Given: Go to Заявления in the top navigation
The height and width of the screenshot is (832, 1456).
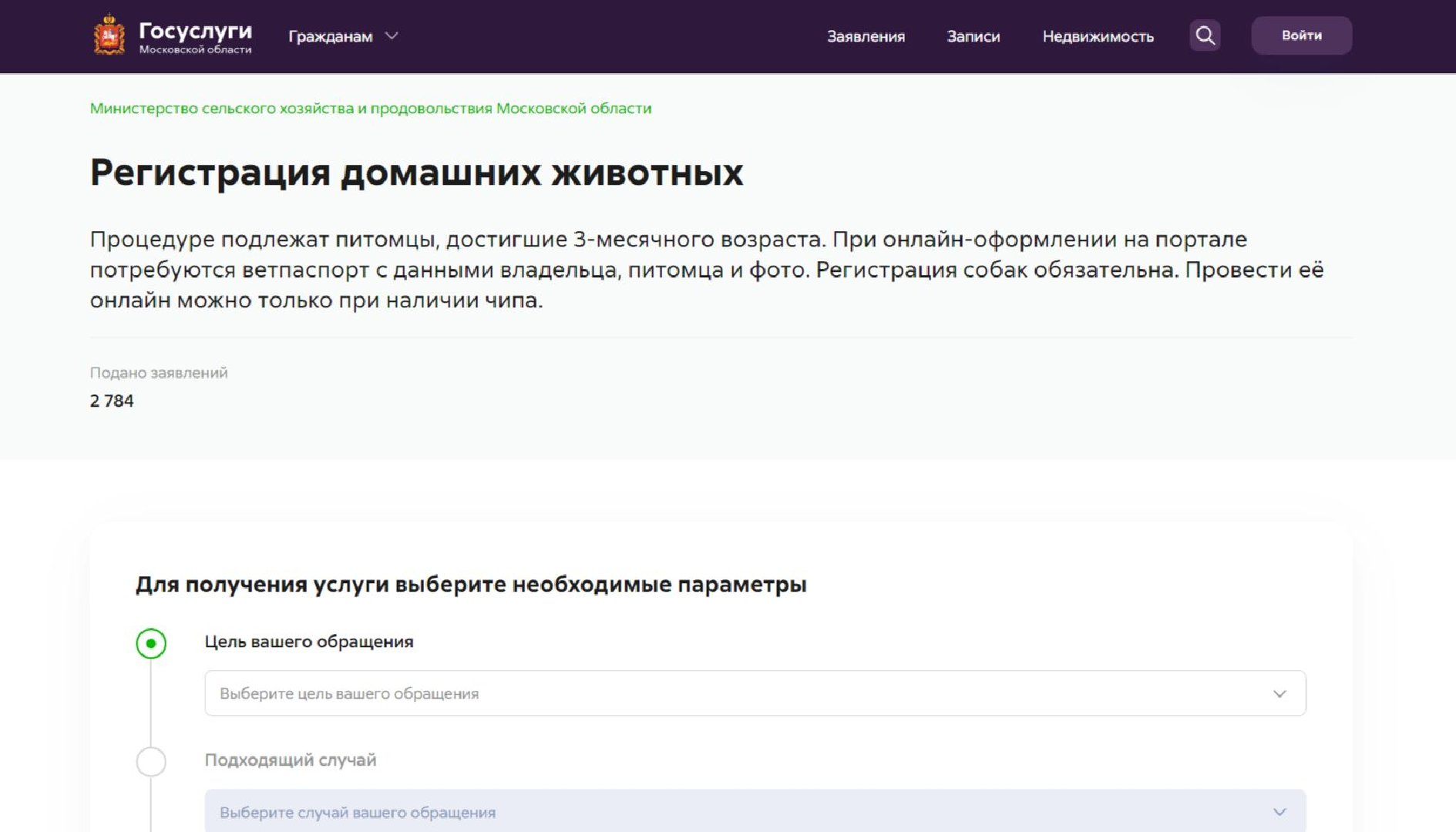Looking at the screenshot, I should click(x=866, y=36).
